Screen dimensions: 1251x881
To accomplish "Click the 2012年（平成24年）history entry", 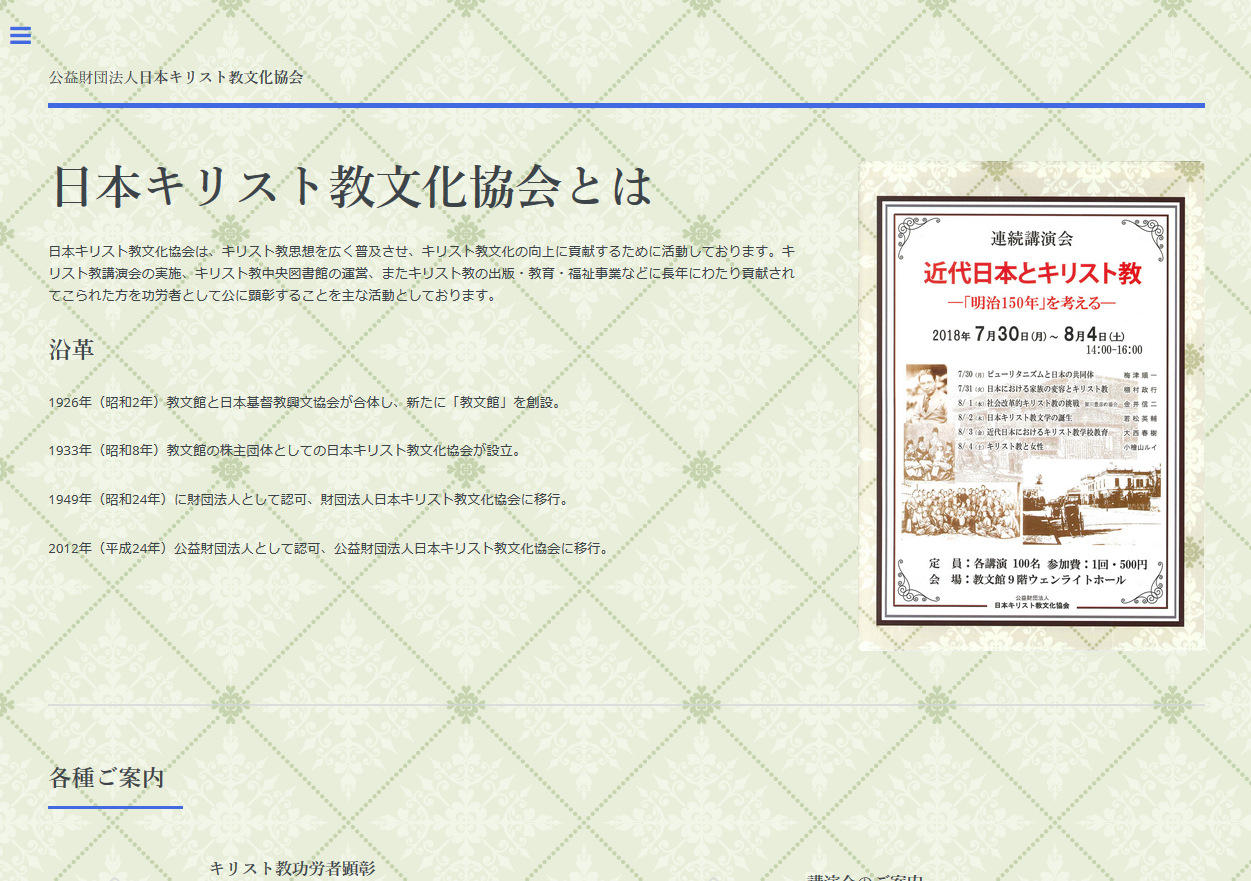I will [328, 548].
